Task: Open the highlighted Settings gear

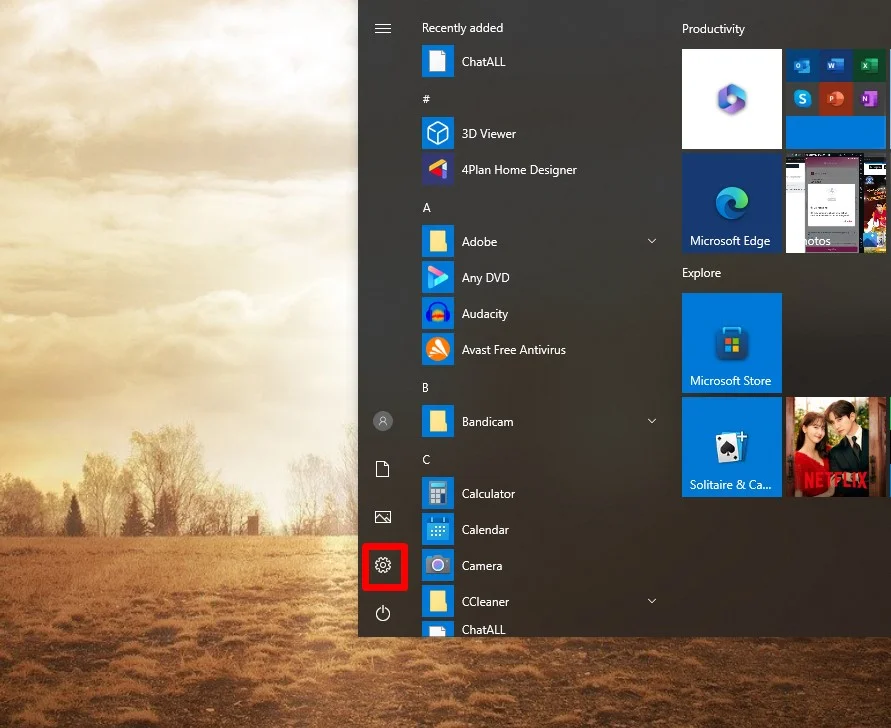Action: coord(383,565)
